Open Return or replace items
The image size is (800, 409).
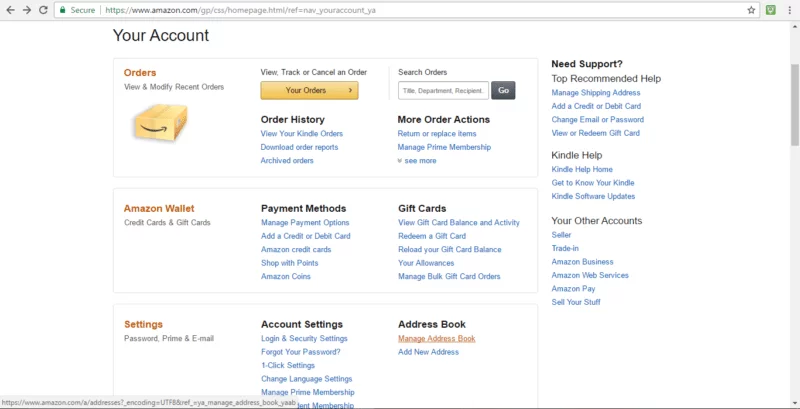[x=437, y=134]
